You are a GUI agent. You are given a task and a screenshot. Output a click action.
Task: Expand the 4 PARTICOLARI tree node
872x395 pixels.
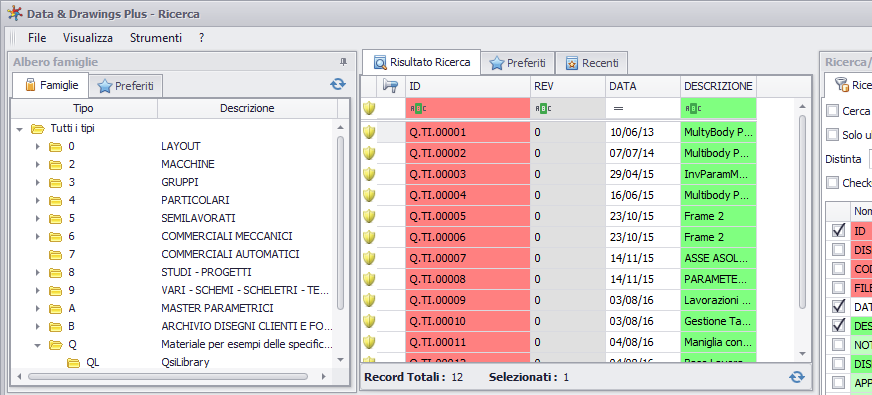38,200
